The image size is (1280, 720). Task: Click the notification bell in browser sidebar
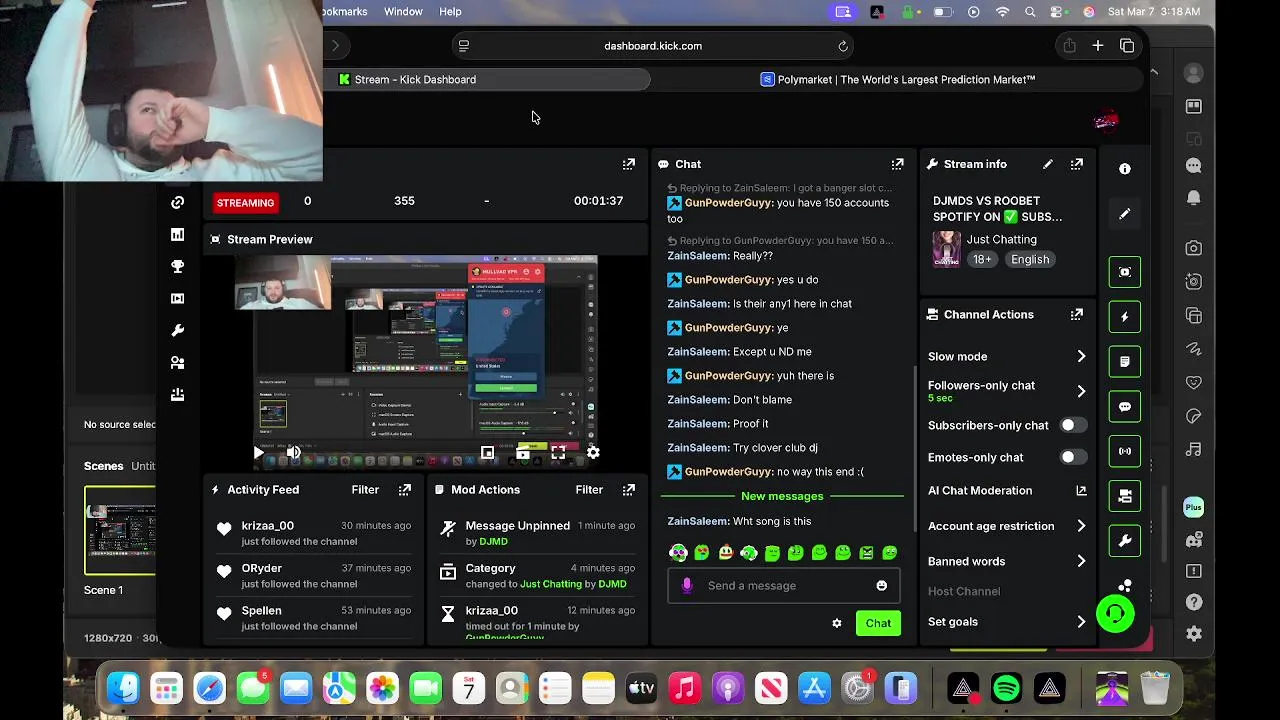click(x=1193, y=198)
